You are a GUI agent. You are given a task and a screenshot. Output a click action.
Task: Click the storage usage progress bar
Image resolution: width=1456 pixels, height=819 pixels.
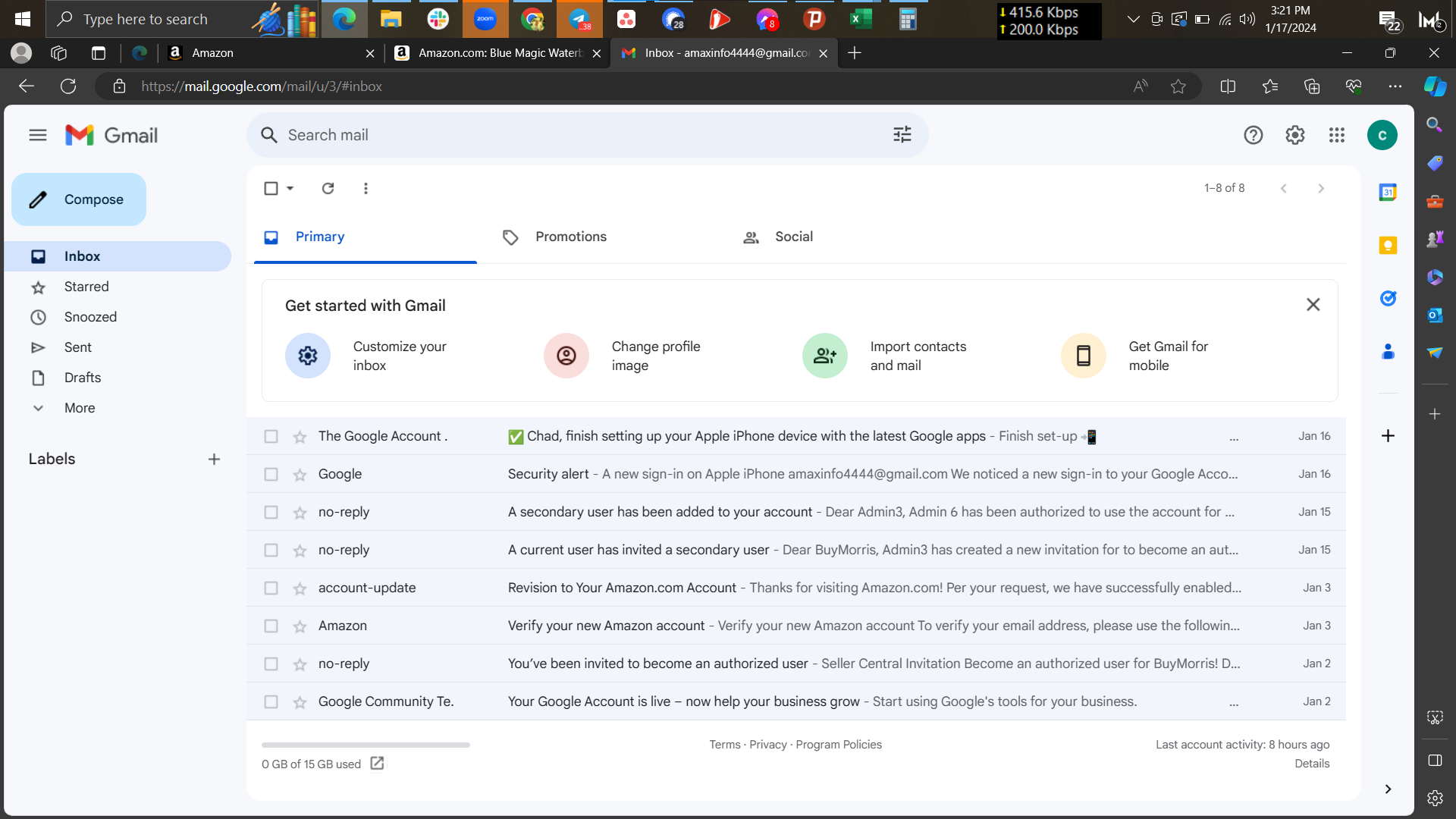(x=366, y=745)
